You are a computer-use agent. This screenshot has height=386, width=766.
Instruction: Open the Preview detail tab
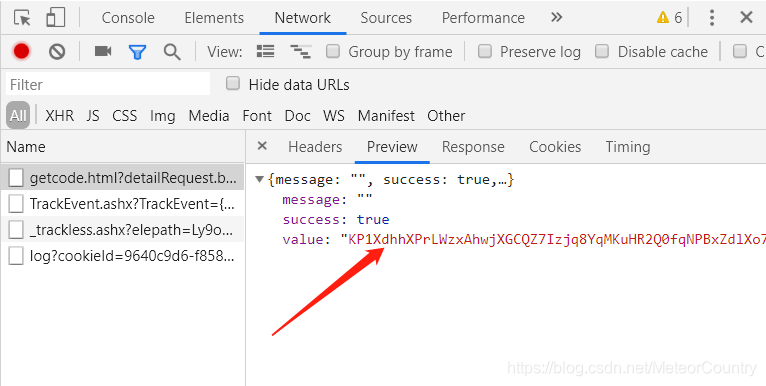point(392,147)
